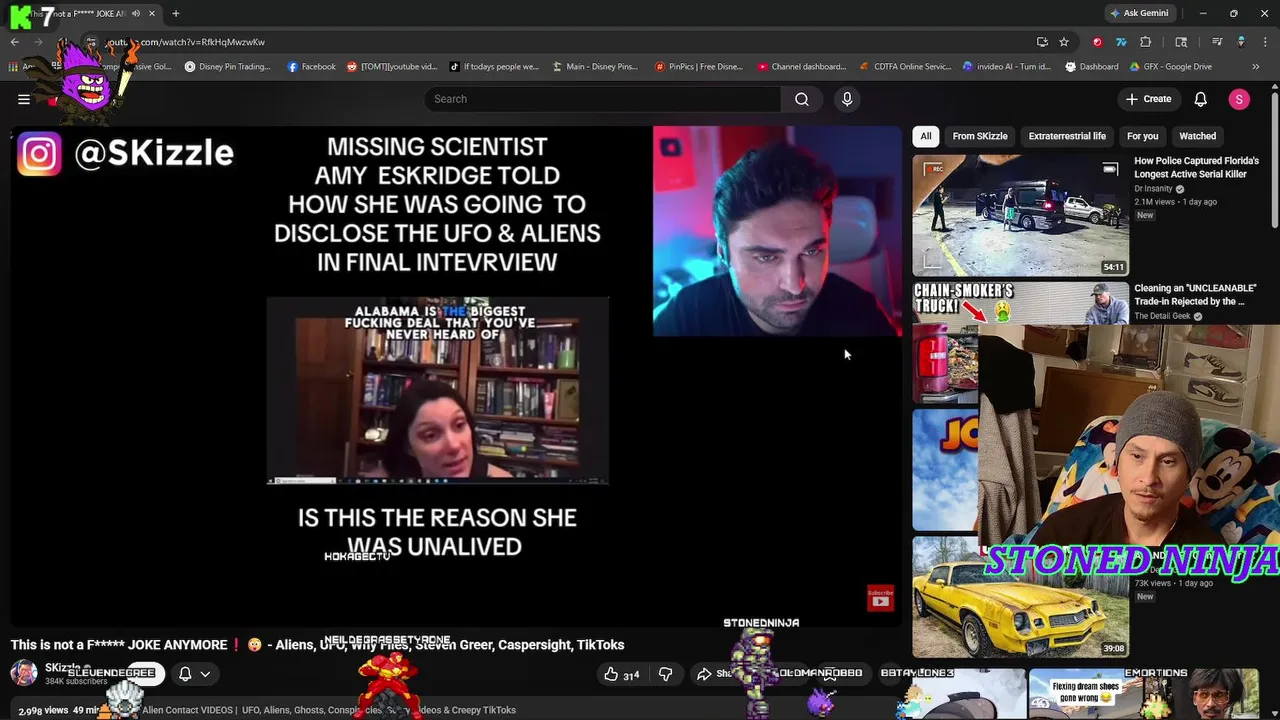Open the Facebook bookmark
This screenshot has height=720, width=1280.
(x=311, y=67)
